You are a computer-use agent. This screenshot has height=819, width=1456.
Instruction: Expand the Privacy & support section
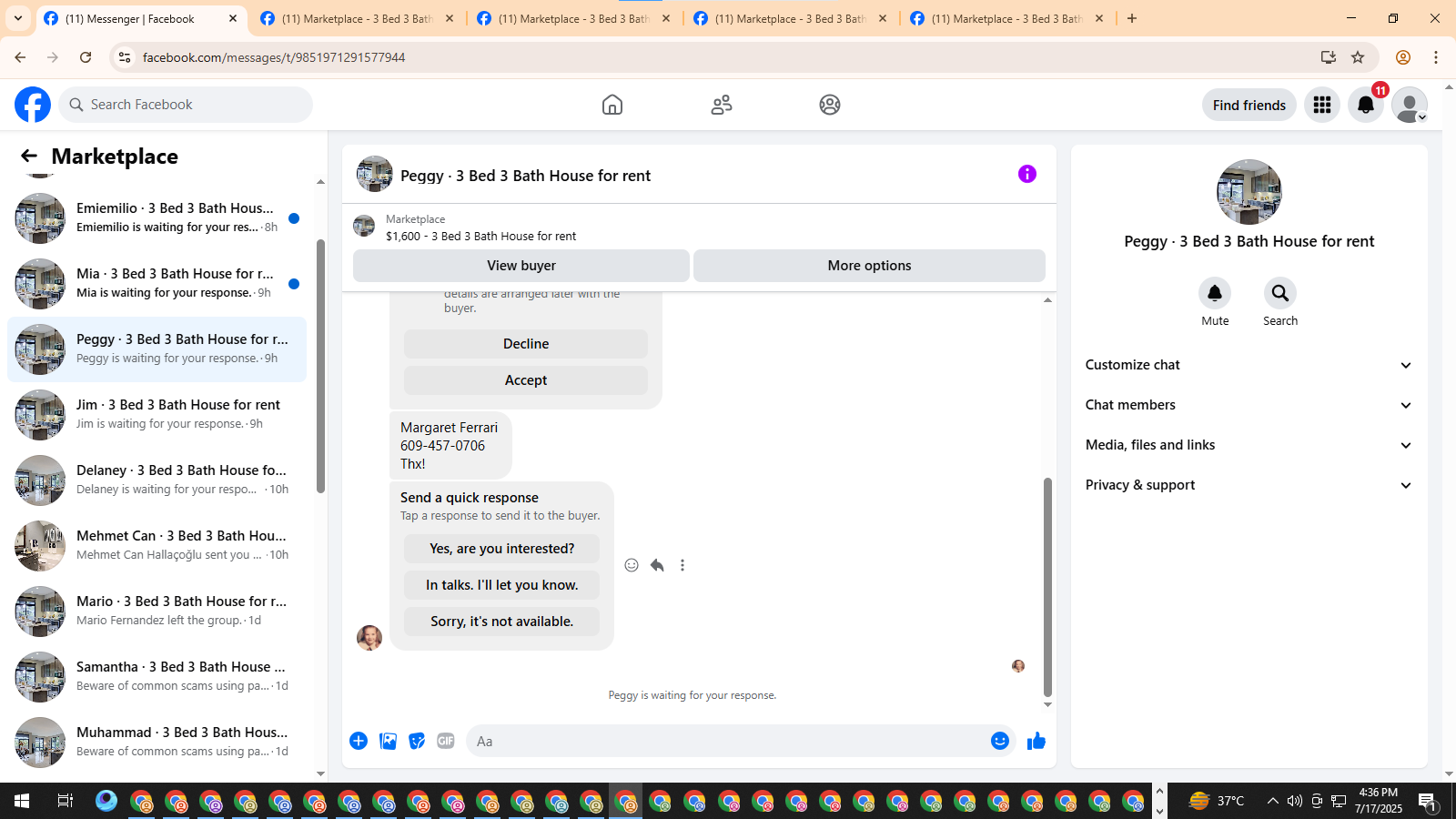[x=1249, y=485]
